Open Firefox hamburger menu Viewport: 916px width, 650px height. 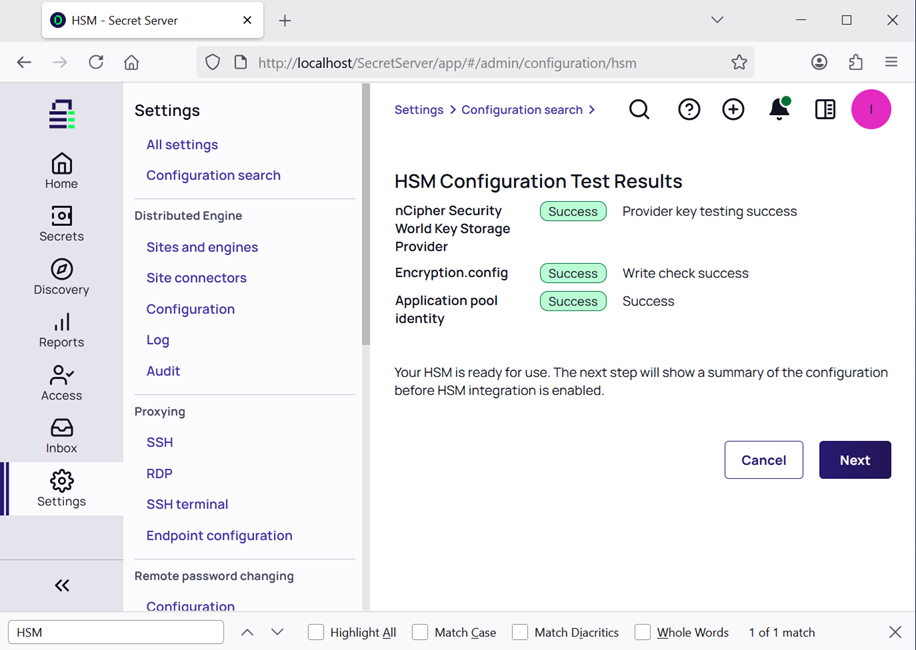[891, 62]
